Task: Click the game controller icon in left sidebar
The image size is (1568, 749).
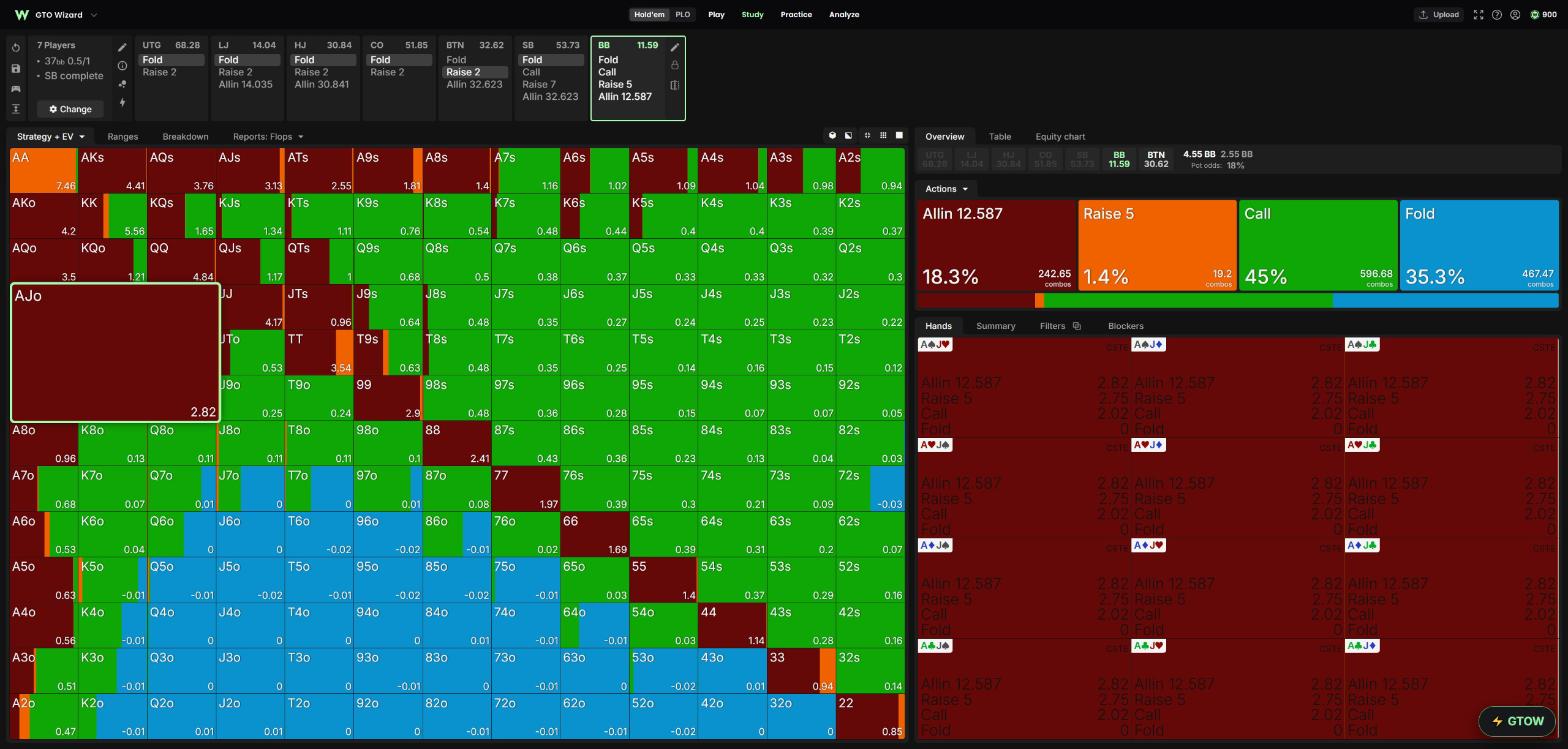Action: tap(16, 88)
